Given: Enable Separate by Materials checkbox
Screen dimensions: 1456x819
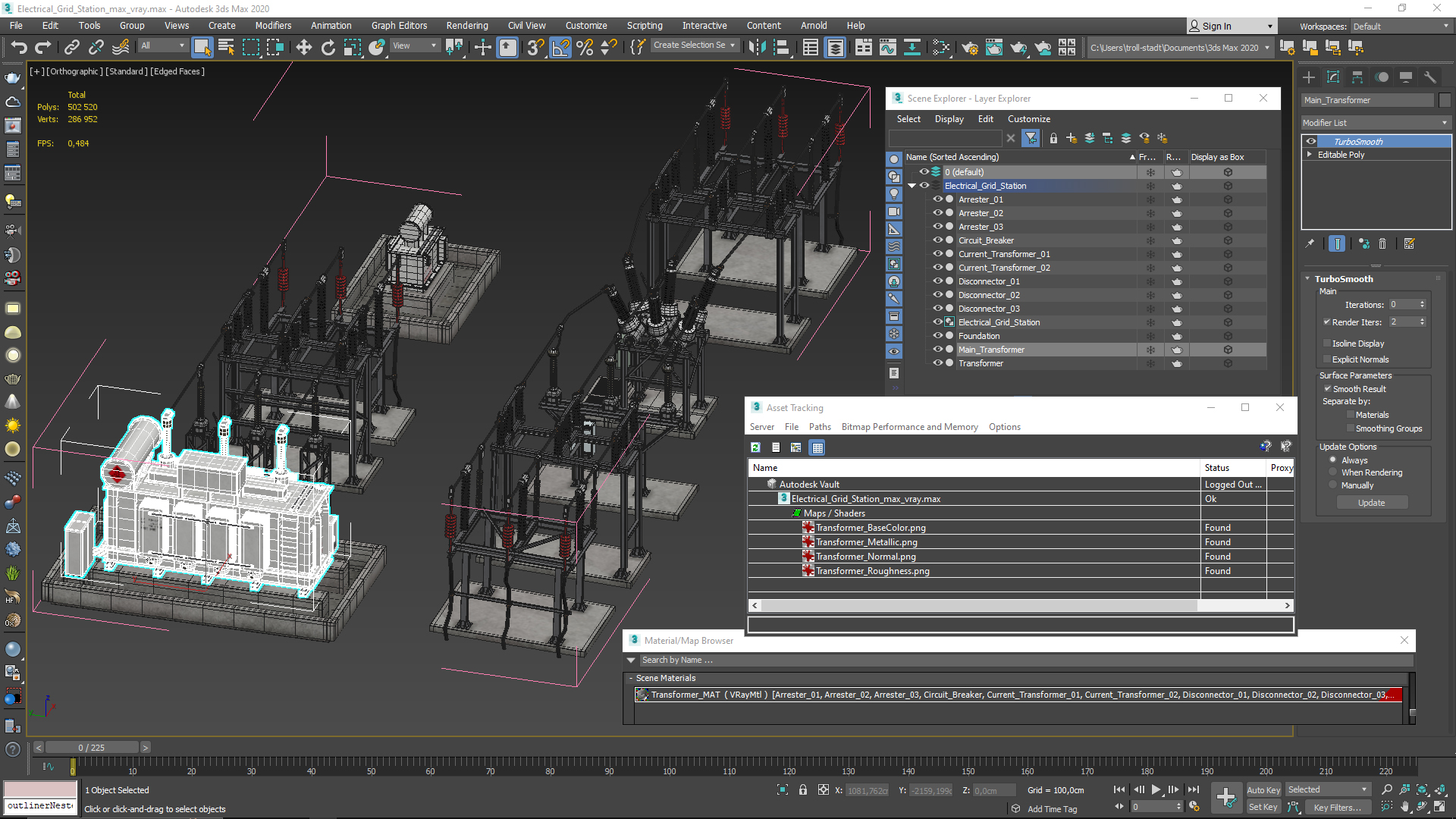Looking at the screenshot, I should (x=1350, y=415).
